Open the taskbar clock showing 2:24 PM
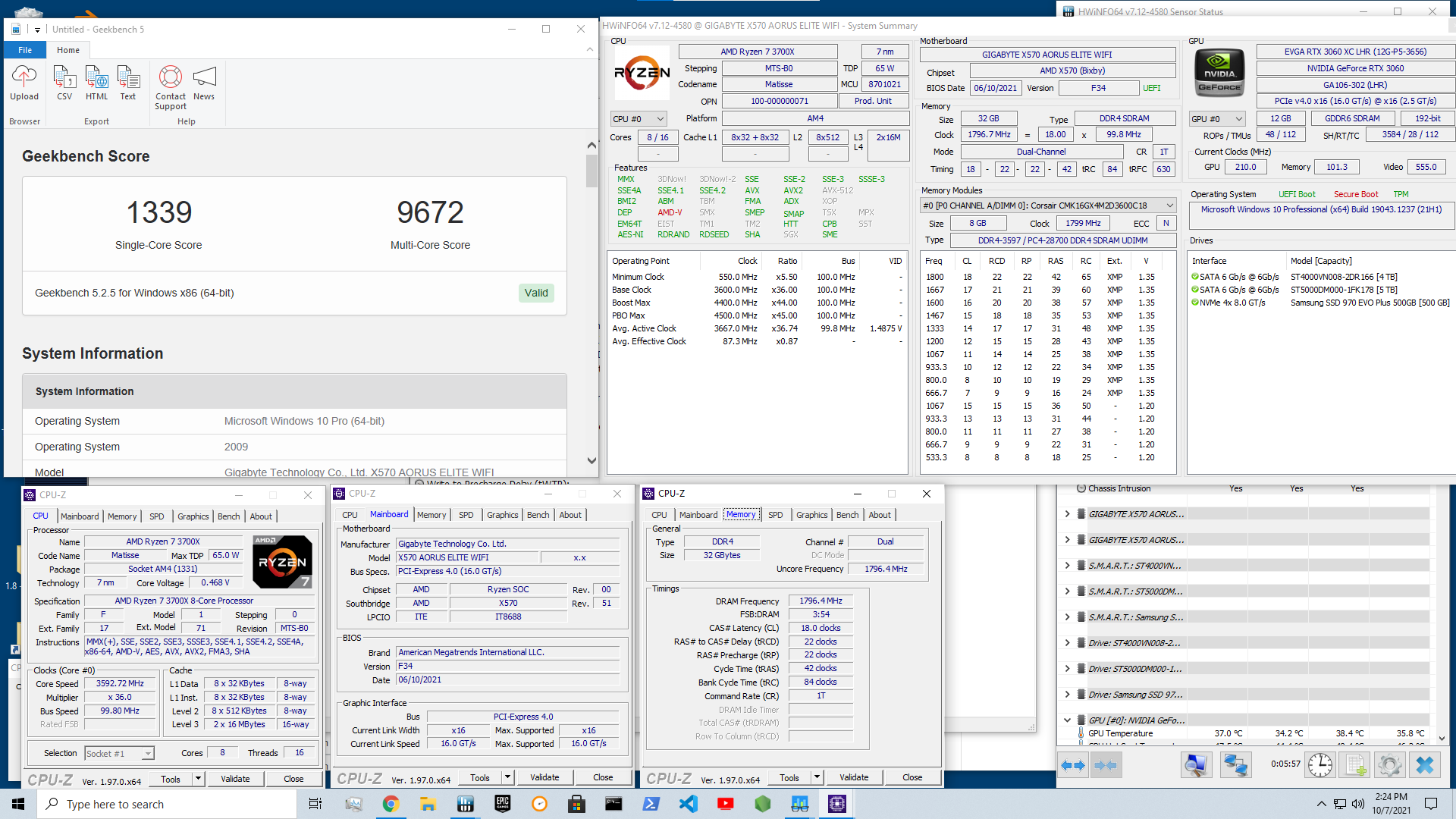This screenshot has width=1456, height=819. 1391,804
